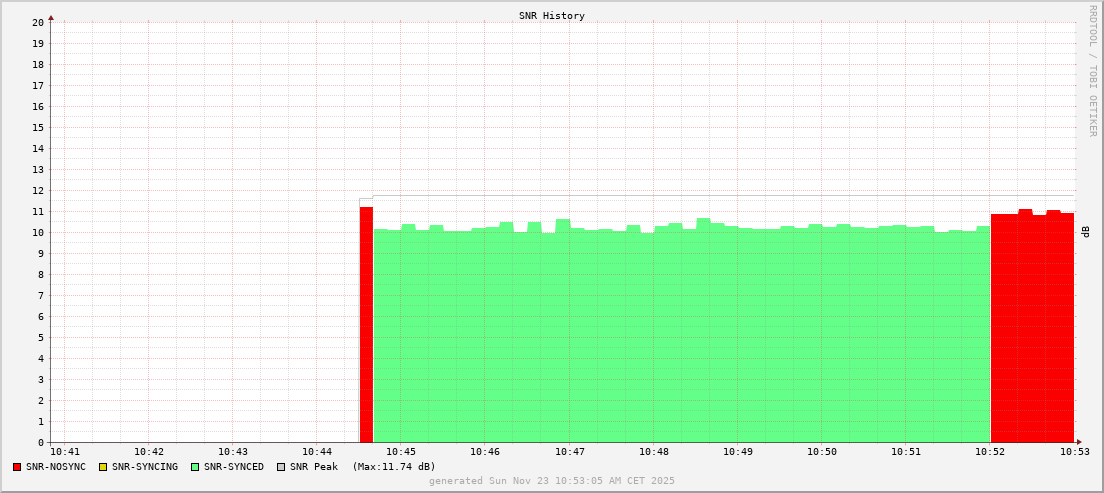Click the RRDTOOL / TOBI OETIKER watermark
Screen dimensions: 1104x493
tap(1092, 70)
